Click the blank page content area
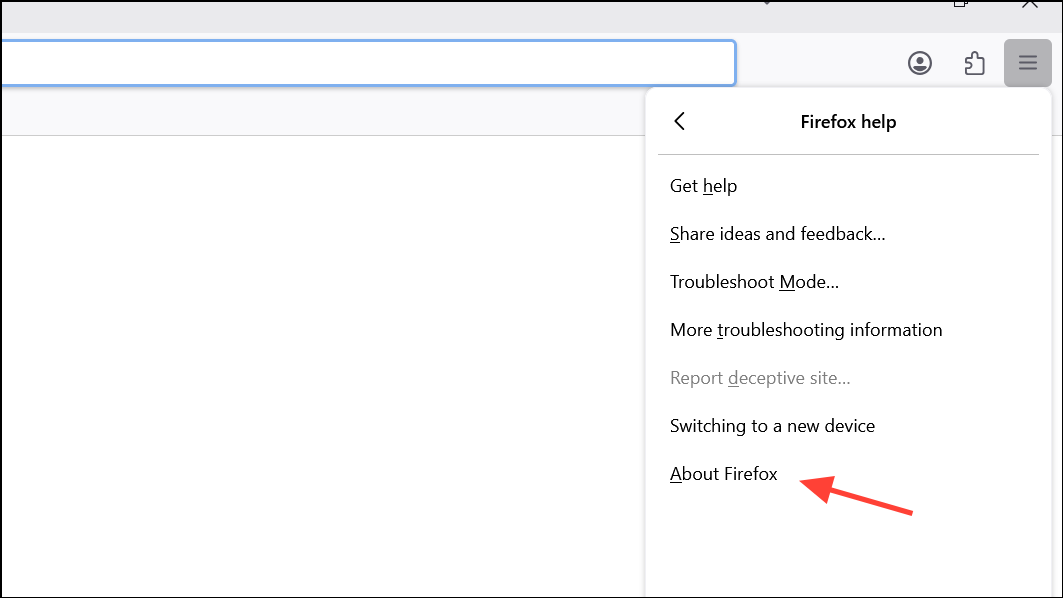This screenshot has height=598, width=1063. click(323, 366)
